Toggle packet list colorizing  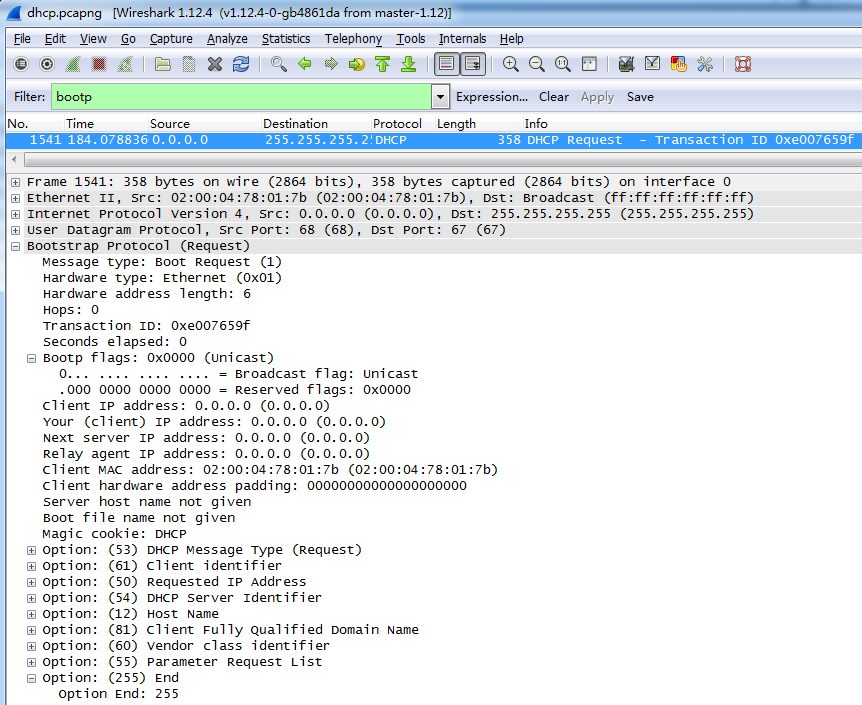[446, 64]
